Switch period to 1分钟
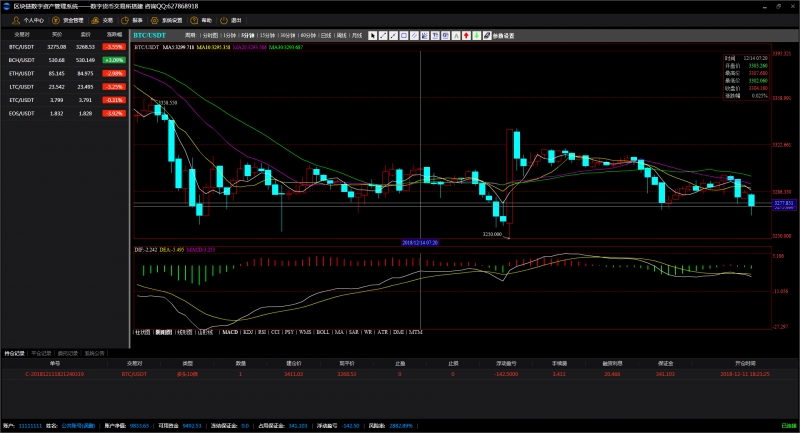The width and height of the screenshot is (800, 433). 230,36
